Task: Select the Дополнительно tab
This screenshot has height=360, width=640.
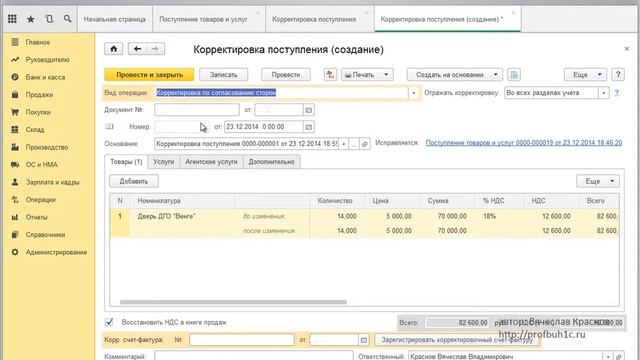Action: (271, 162)
